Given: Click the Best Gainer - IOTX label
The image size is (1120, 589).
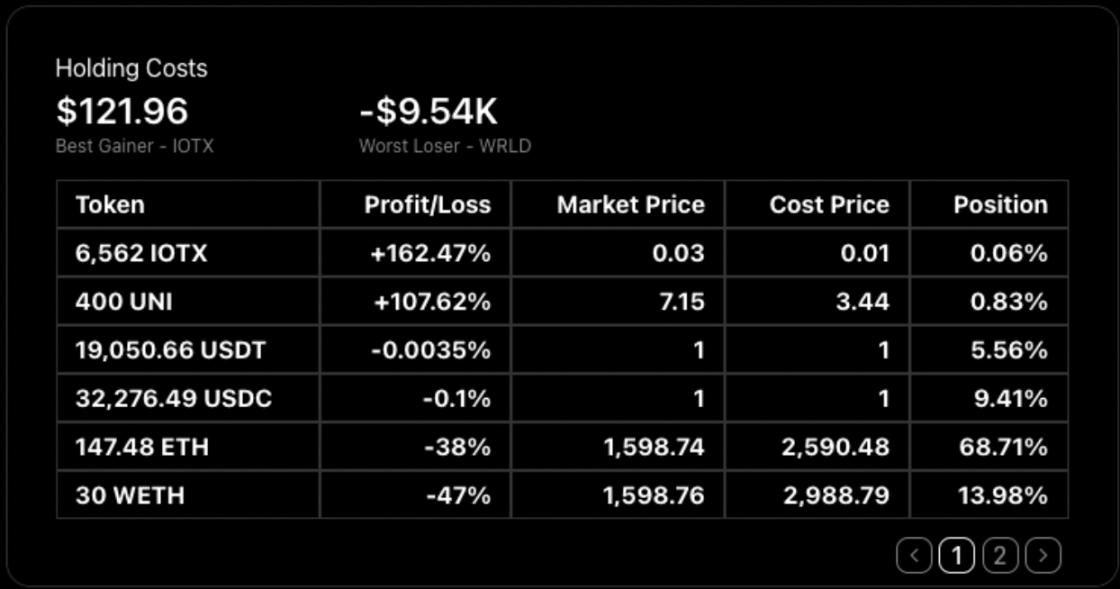Looking at the screenshot, I should [134, 146].
